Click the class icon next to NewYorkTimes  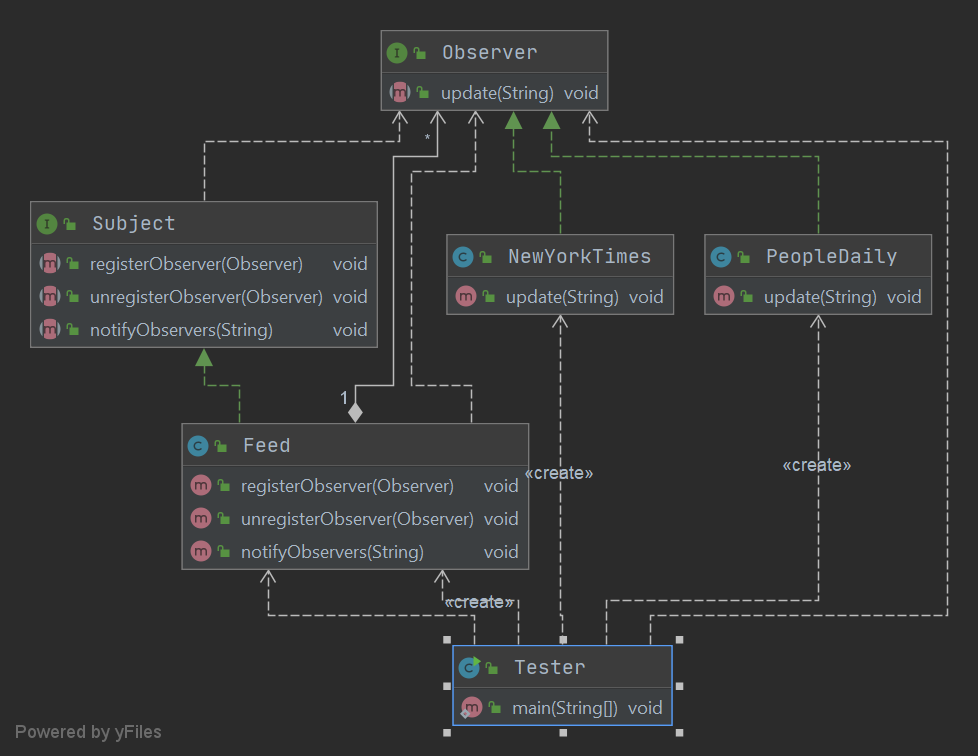[461, 256]
